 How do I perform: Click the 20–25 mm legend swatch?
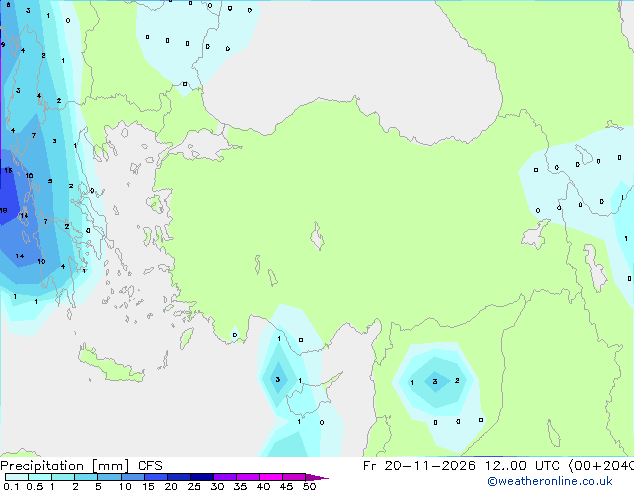[x=178, y=477]
